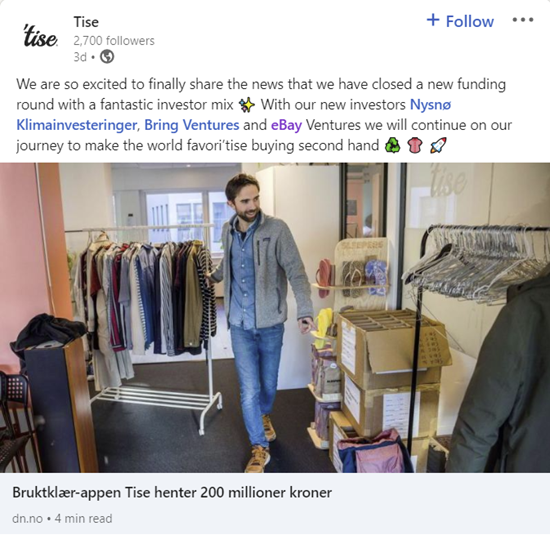The image size is (550, 535).
Task: Open the article photo with clothing racks
Action: pyautogui.click(x=275, y=317)
